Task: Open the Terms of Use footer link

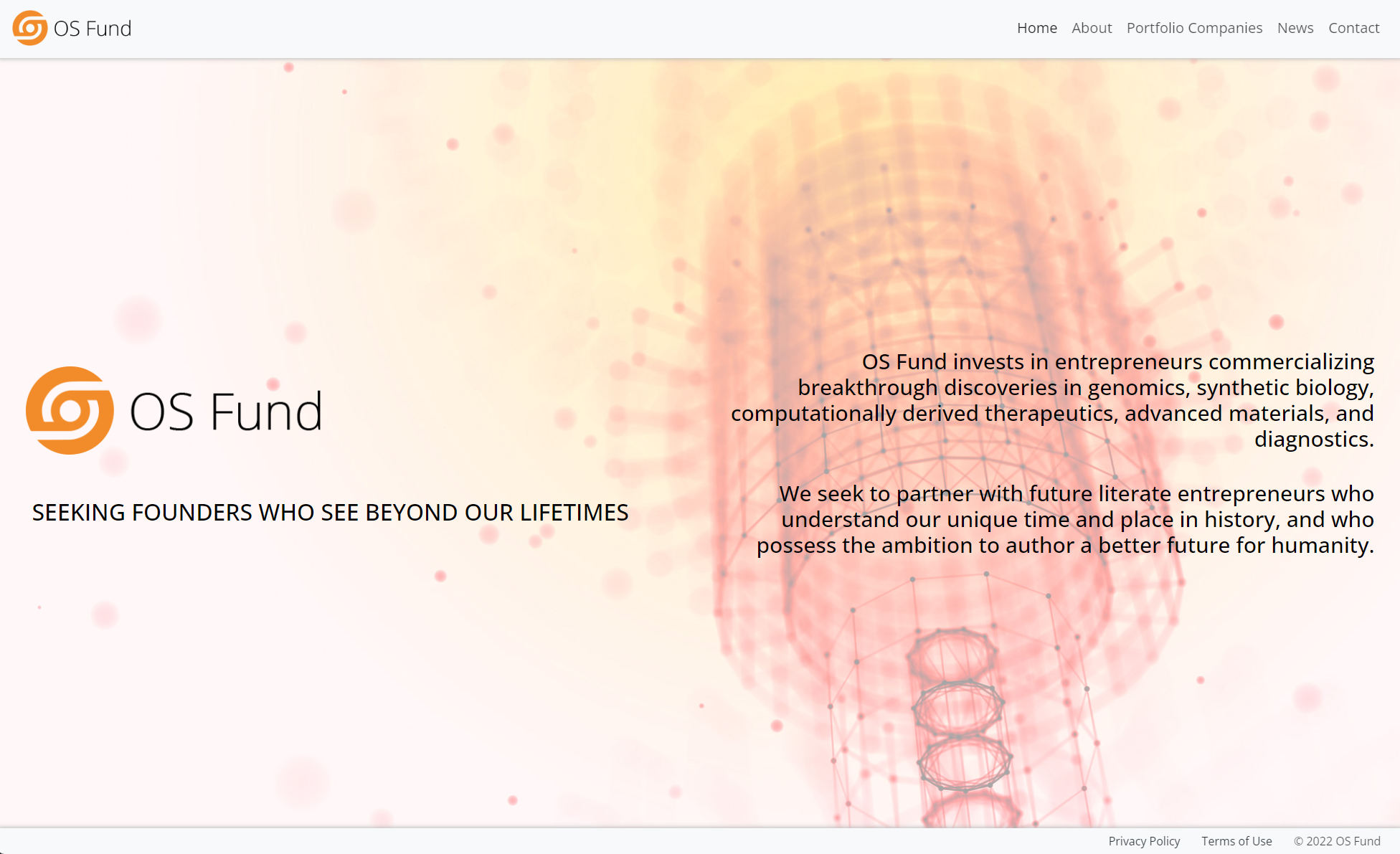Action: (1236, 841)
